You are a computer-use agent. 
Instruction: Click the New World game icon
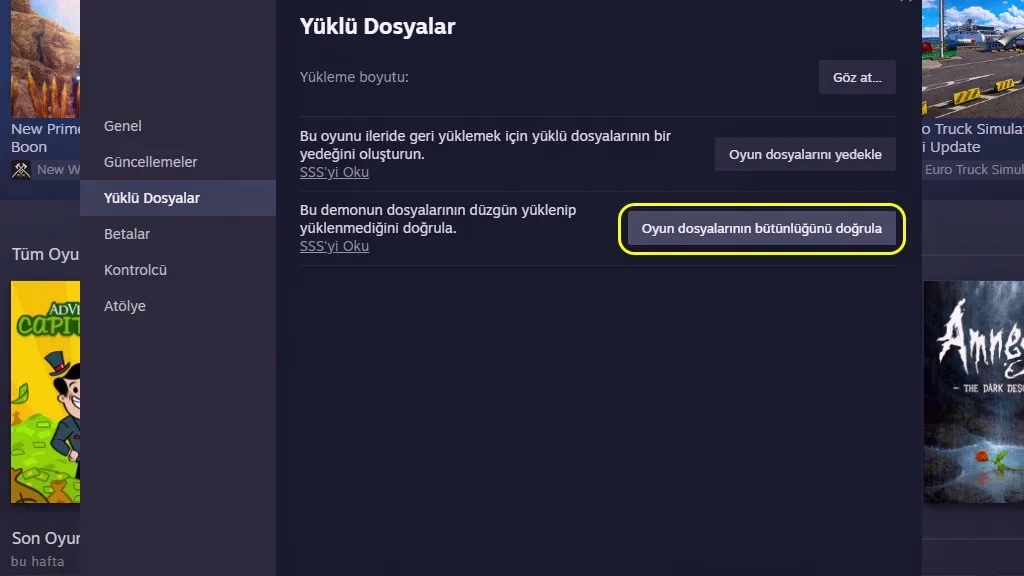coord(21,170)
